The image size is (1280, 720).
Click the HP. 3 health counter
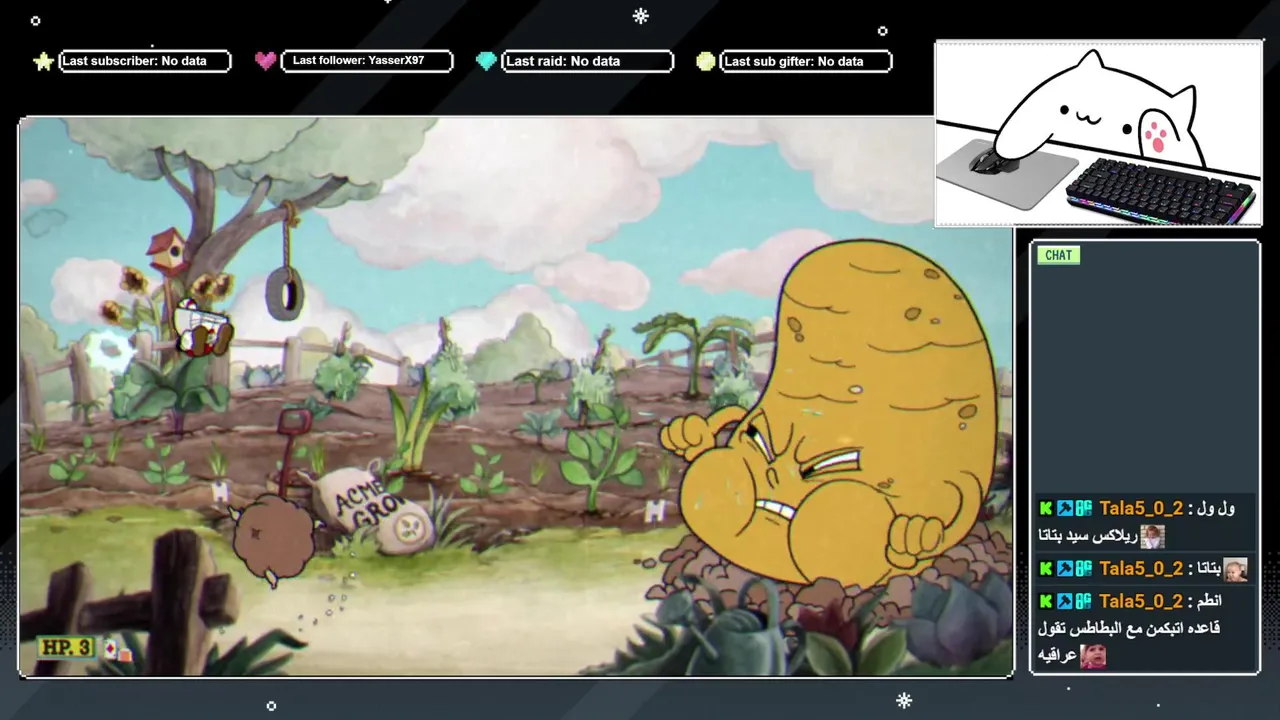67,648
